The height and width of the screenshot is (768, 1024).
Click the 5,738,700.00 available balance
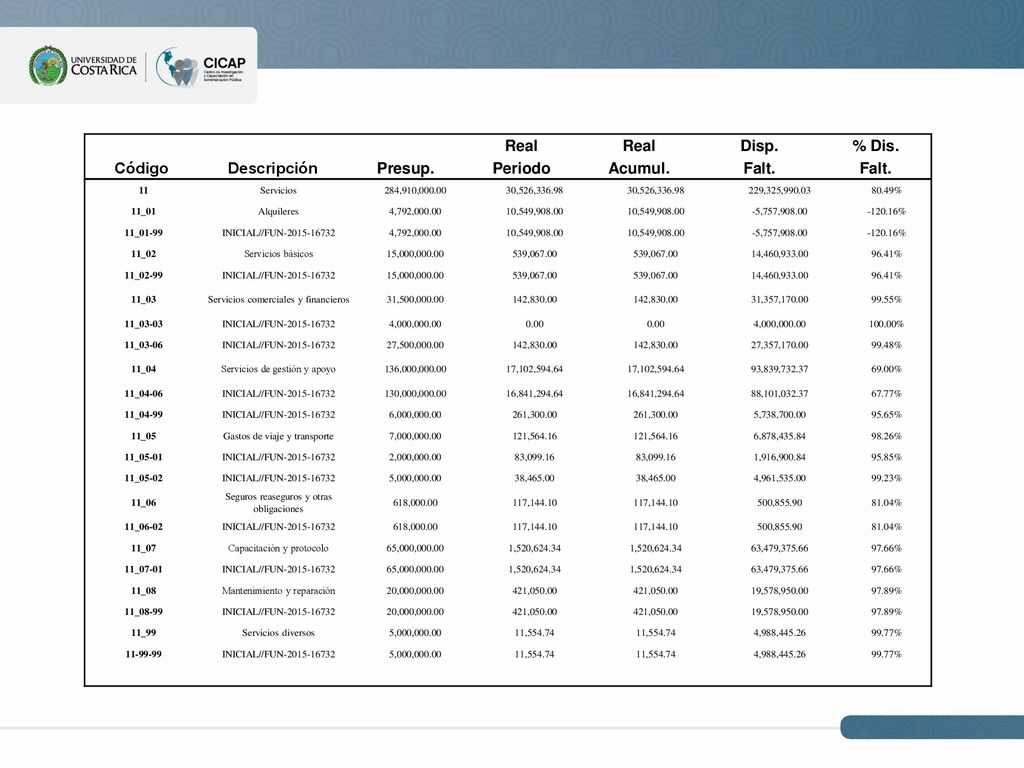tap(780, 415)
